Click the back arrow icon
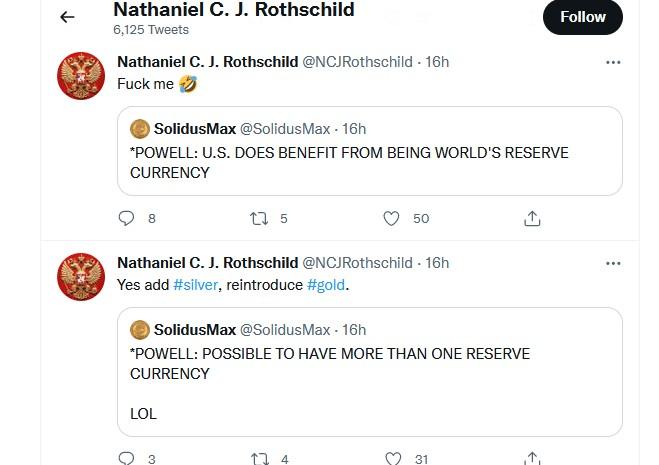 (68, 17)
